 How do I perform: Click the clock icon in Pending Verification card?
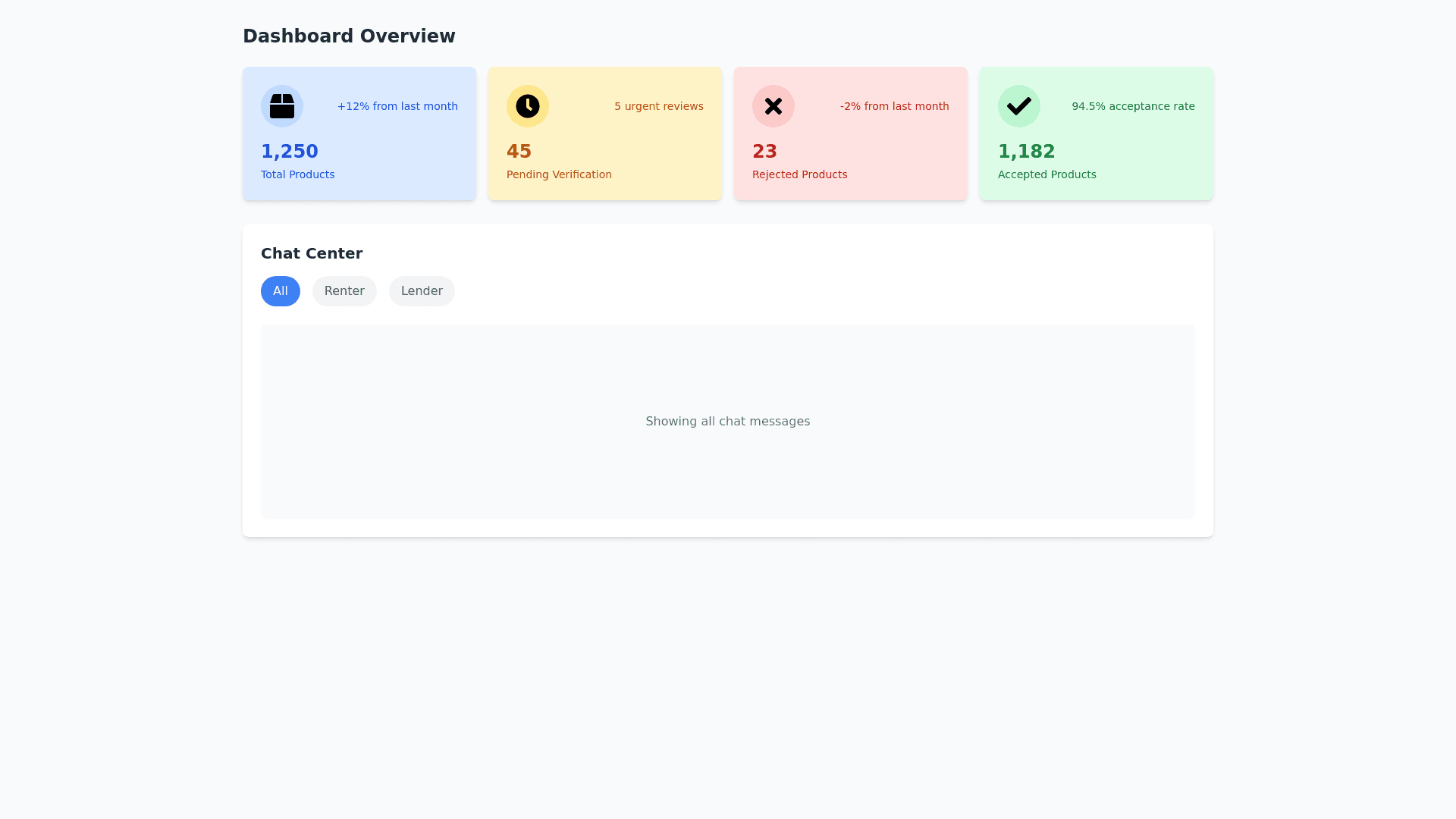pyautogui.click(x=528, y=106)
